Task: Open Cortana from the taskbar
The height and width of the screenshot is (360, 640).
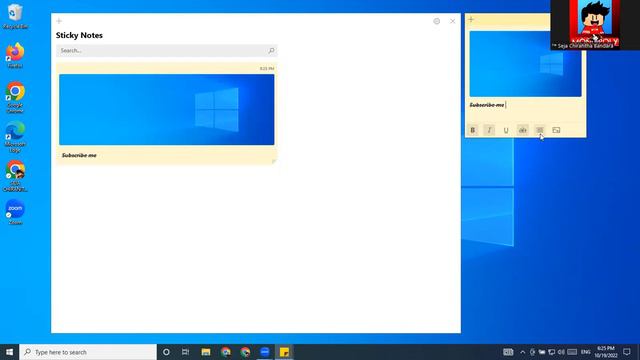Action: coord(166,352)
